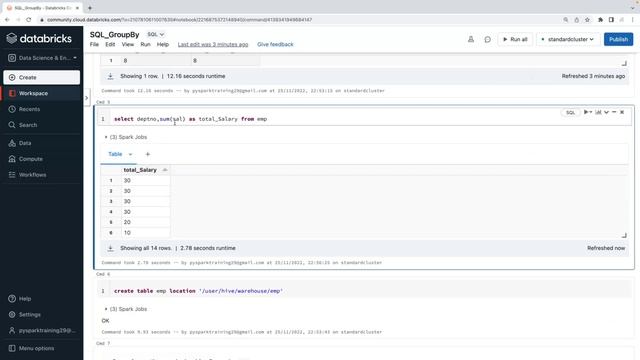Open the cell actions chevron menu
The height and width of the screenshot is (360, 640).
(607, 112)
